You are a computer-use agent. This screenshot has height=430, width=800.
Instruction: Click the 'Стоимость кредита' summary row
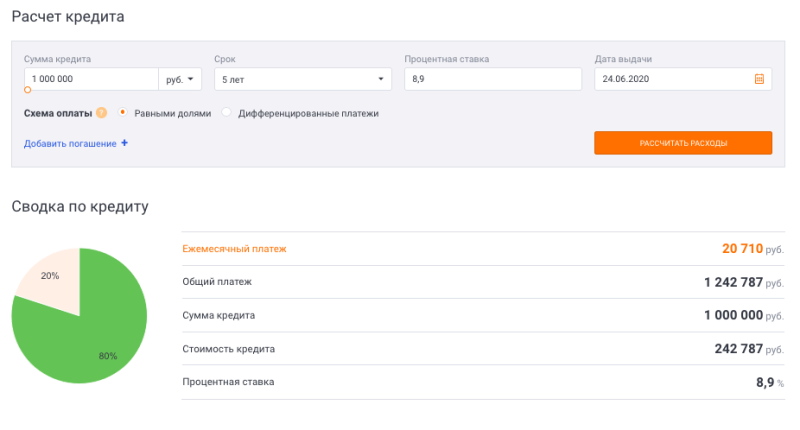(483, 349)
